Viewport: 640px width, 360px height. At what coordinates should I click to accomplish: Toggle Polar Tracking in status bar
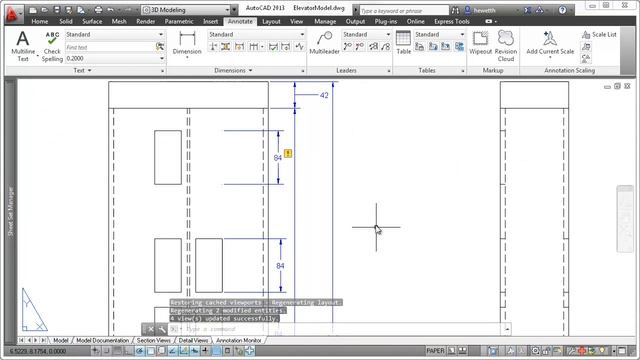click(140, 351)
